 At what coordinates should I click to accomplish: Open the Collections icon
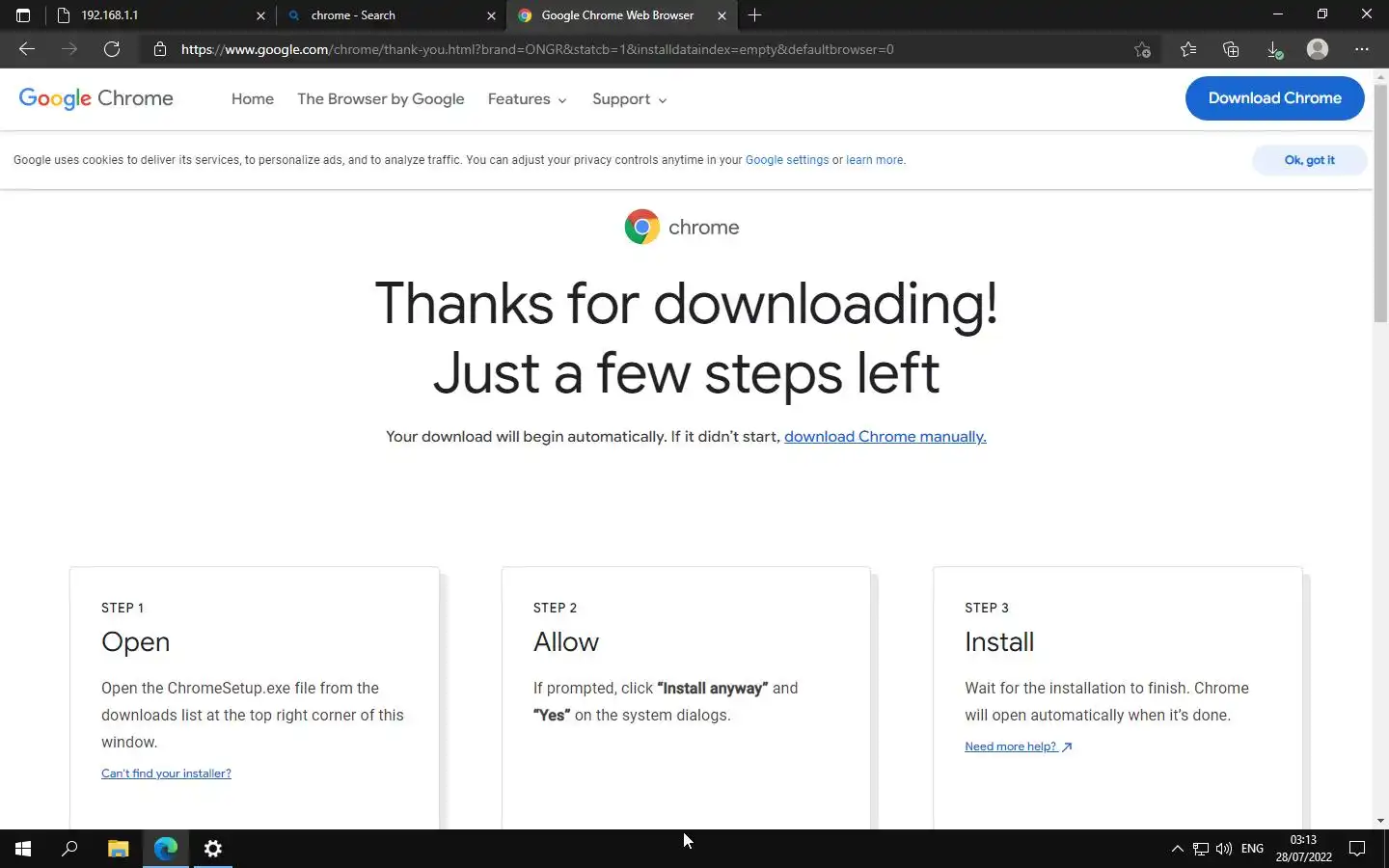point(1231,49)
